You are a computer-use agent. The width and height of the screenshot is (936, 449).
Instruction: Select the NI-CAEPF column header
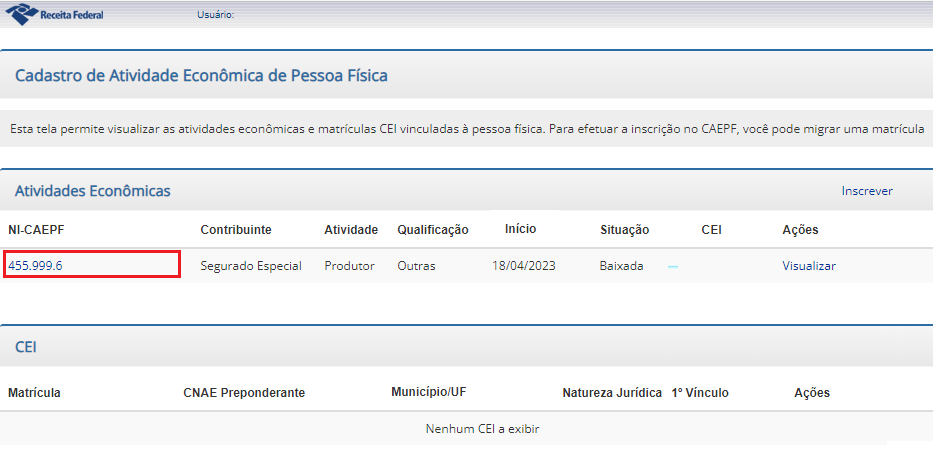pos(36,230)
